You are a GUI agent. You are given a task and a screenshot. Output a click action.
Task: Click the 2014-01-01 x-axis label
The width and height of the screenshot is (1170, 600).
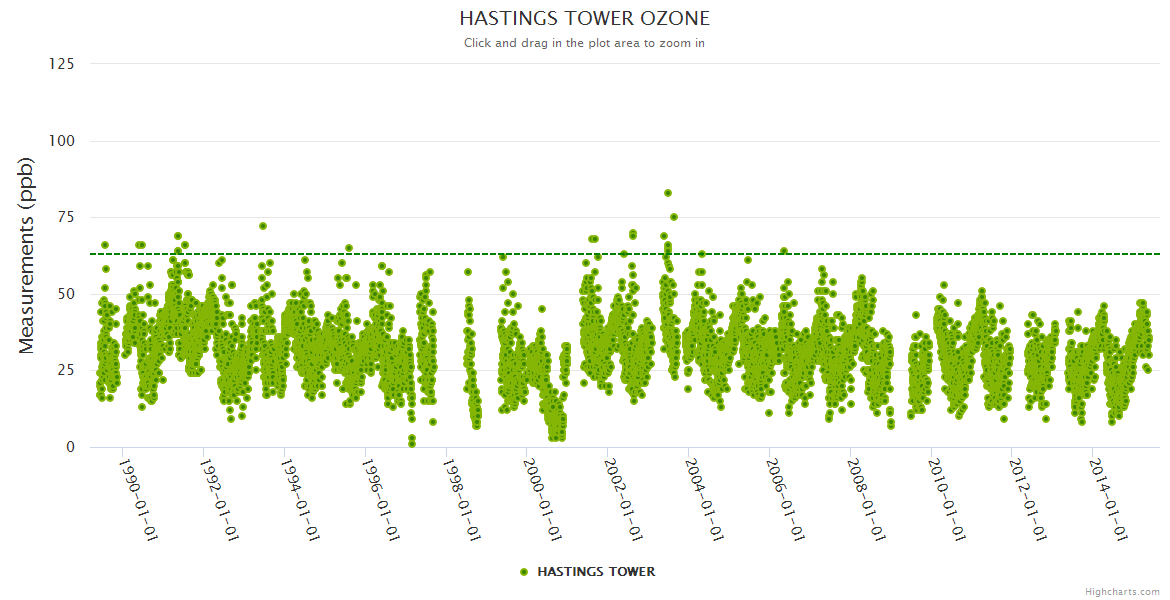coord(1110,499)
